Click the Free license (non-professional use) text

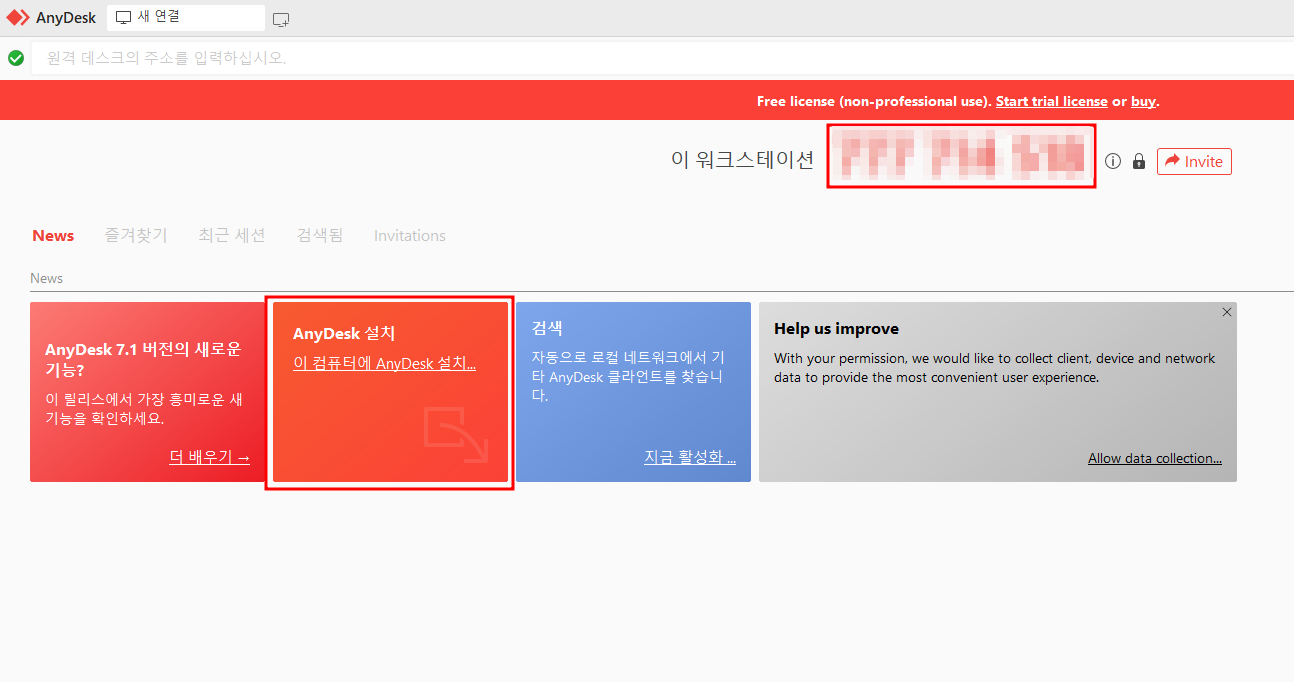pos(874,101)
